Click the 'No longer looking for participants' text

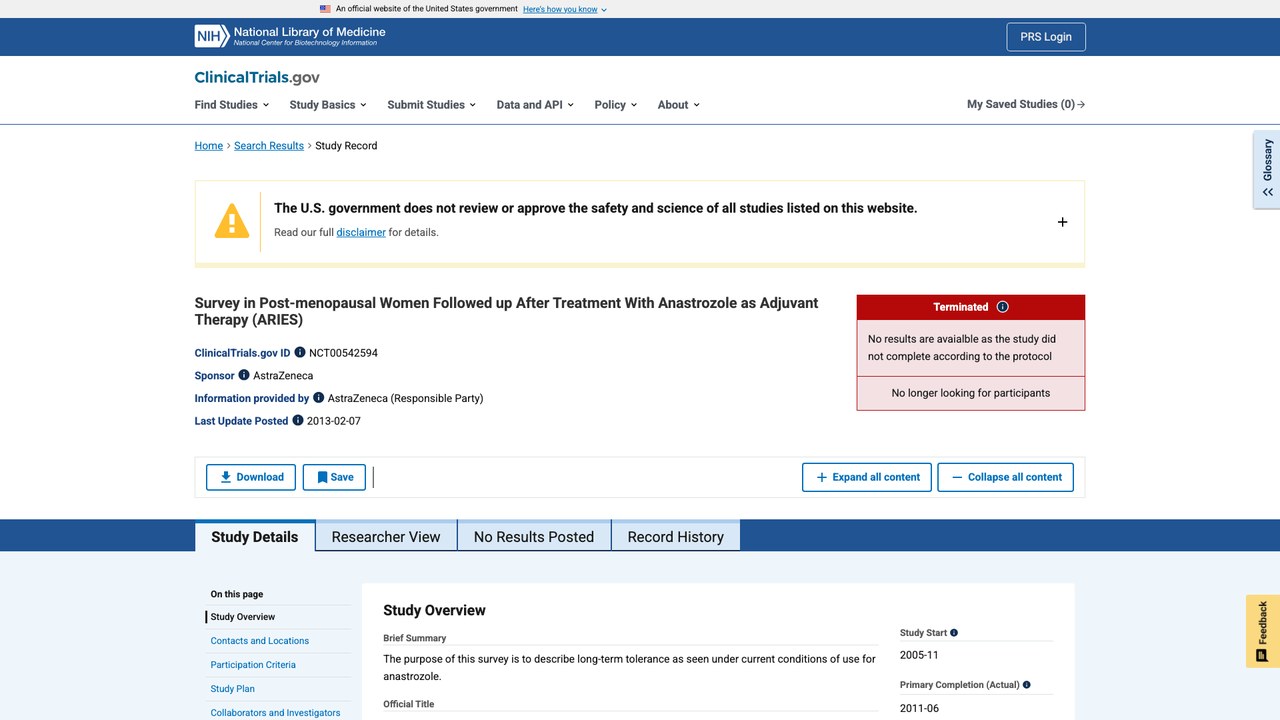click(x=971, y=393)
